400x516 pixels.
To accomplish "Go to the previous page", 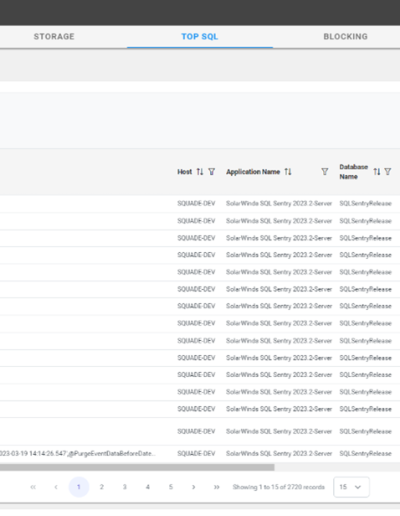I will (x=56, y=487).
